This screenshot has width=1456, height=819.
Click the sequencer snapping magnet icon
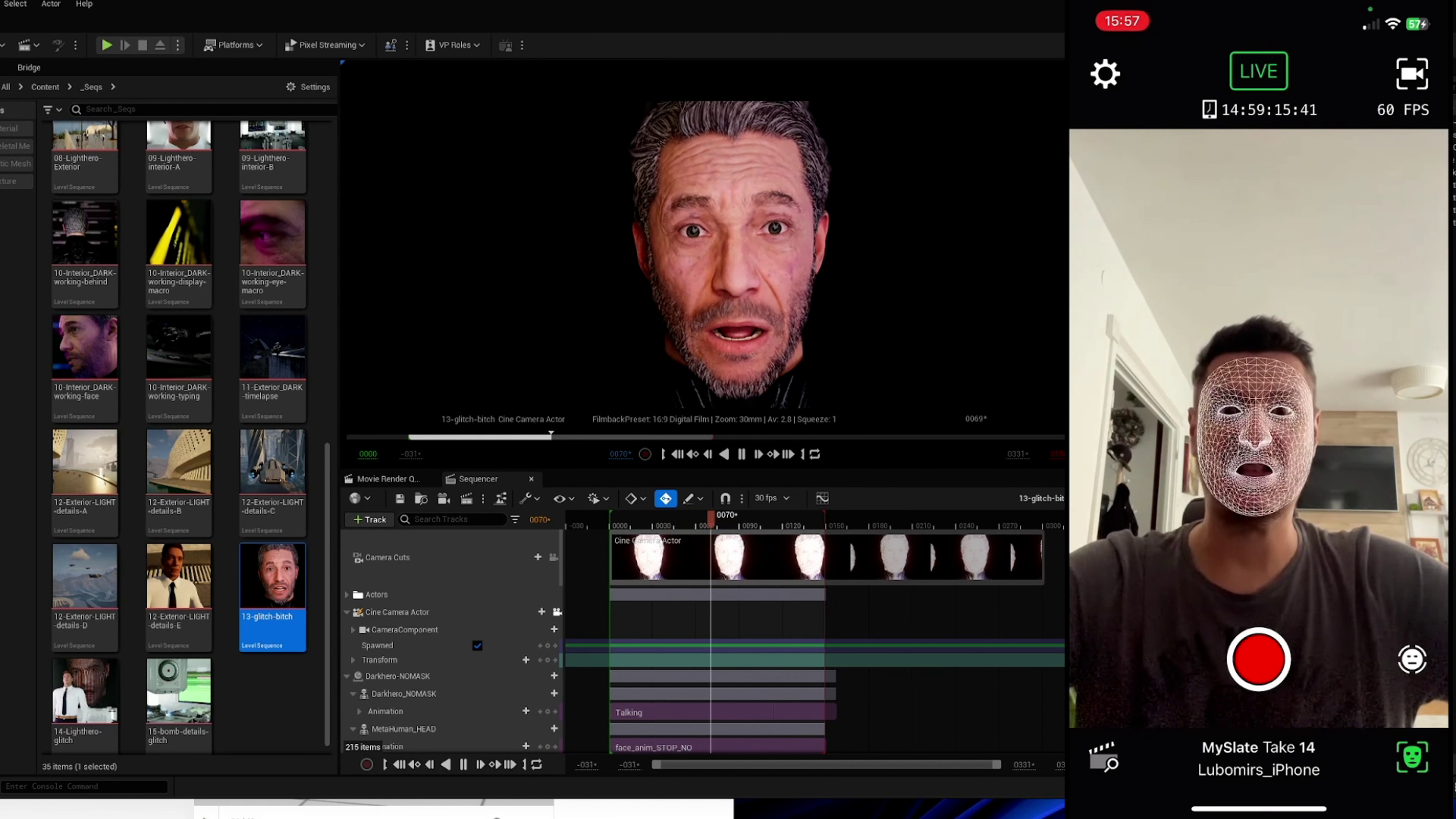tap(725, 499)
